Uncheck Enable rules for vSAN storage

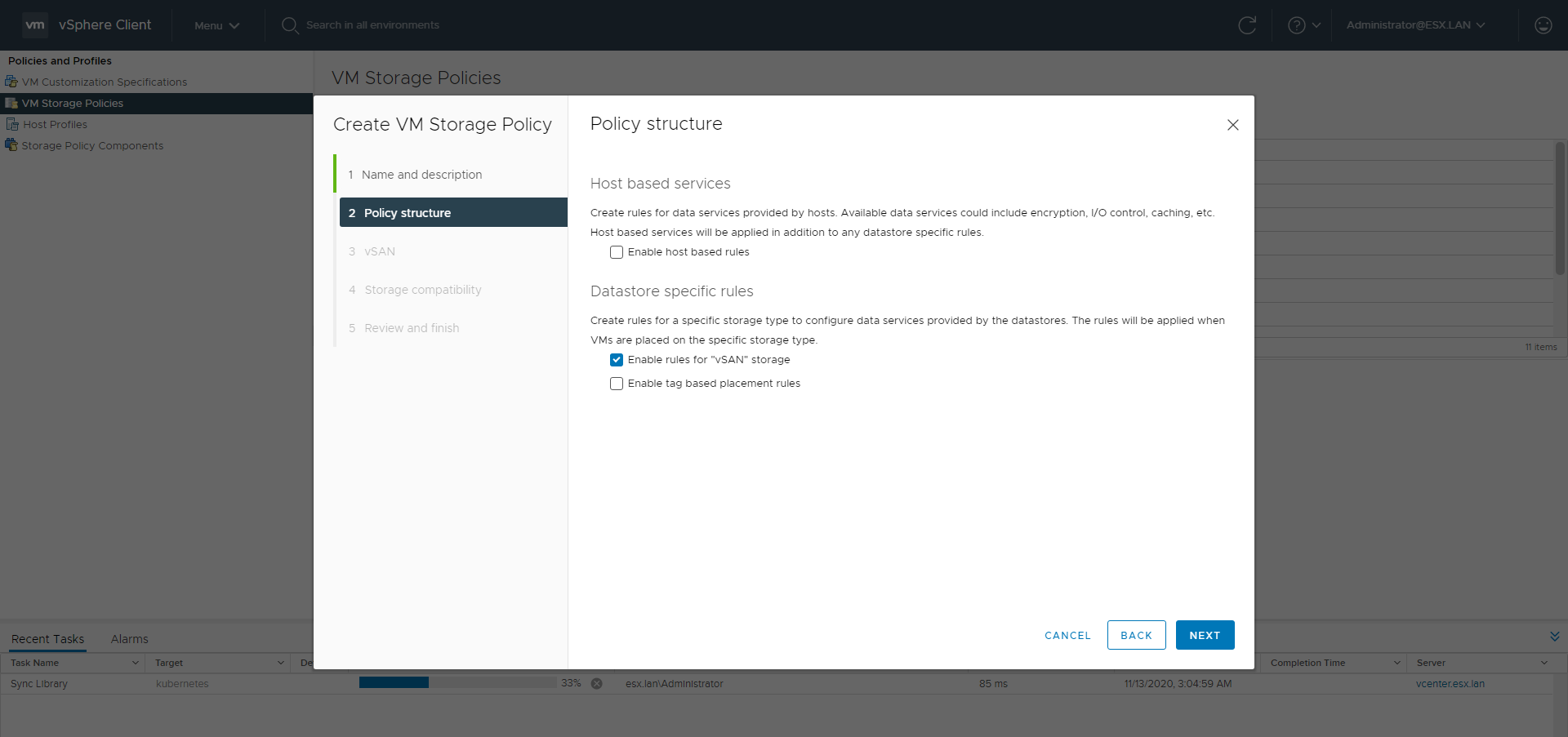[x=617, y=360]
